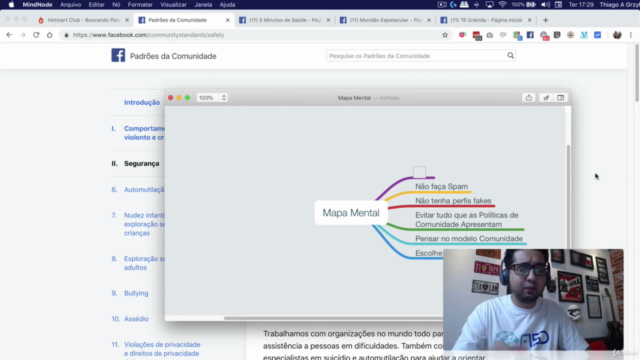The image size is (640, 360).
Task: Click the volume icon in menu bar
Action: point(545,4)
